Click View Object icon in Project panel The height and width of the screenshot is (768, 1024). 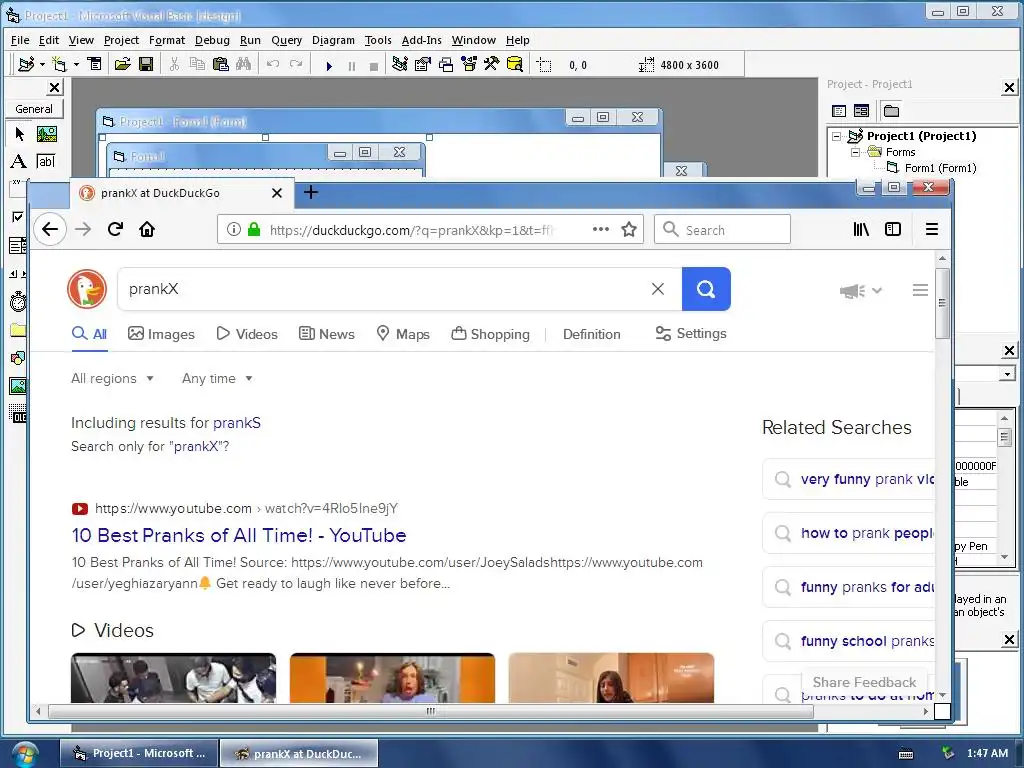(861, 111)
